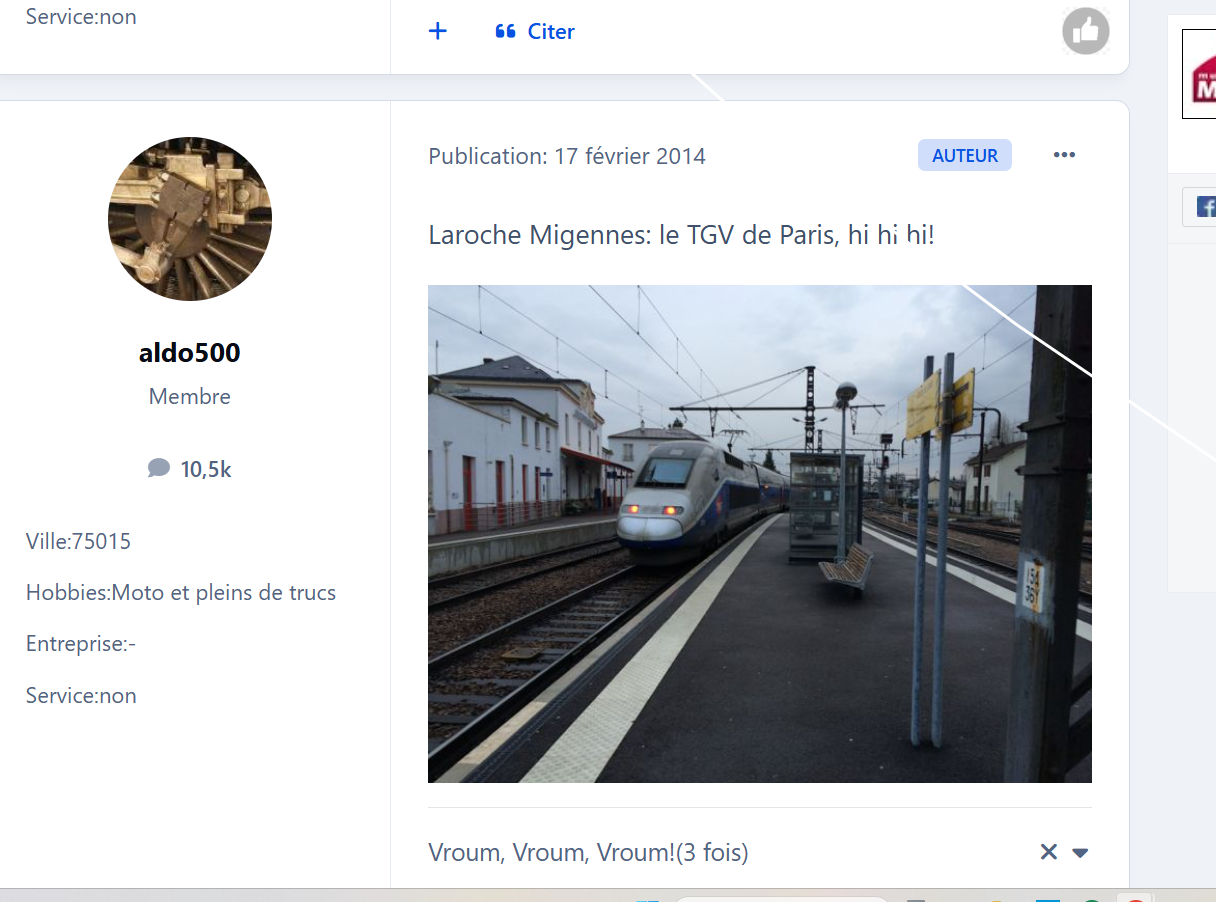
Task: Enlarge the TGV train station photo
Action: click(759, 533)
